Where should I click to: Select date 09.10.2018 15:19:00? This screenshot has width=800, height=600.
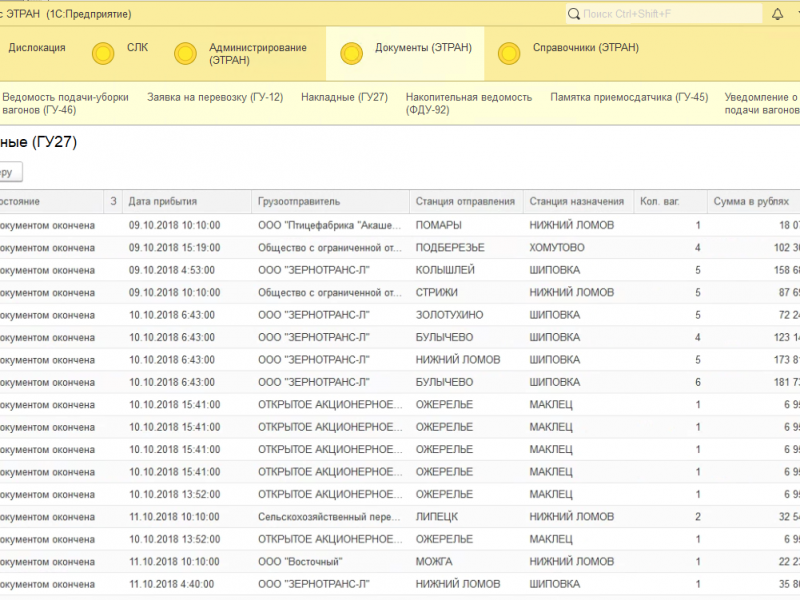pyautogui.click(x=174, y=247)
